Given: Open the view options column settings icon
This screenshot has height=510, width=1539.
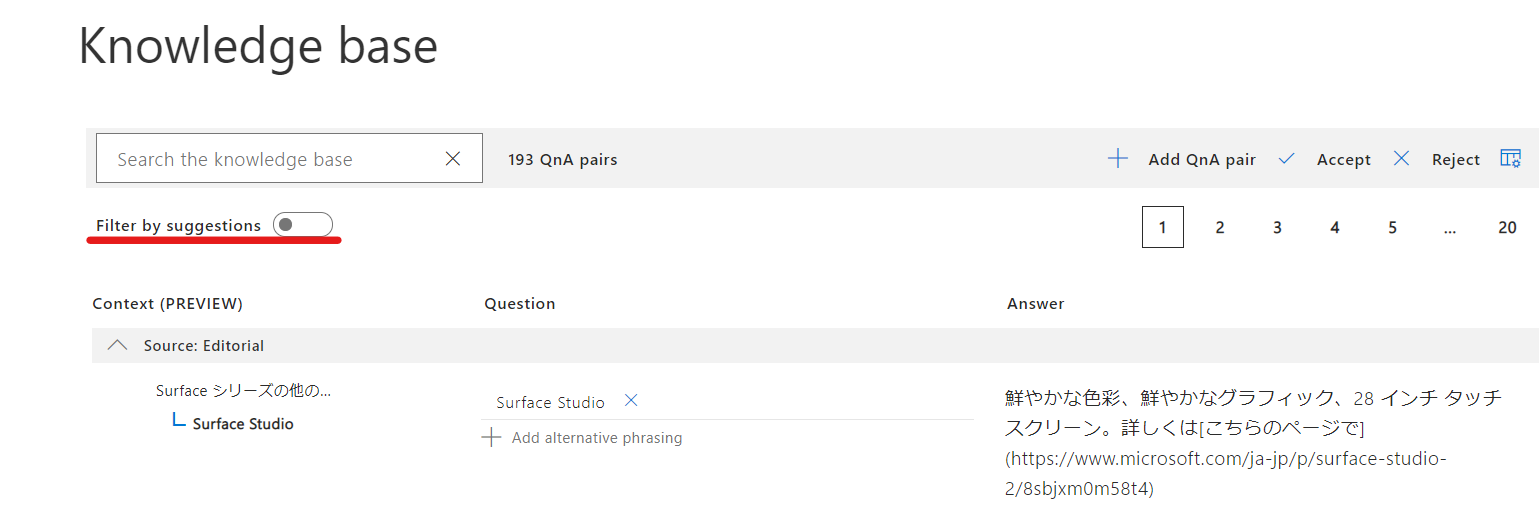Looking at the screenshot, I should 1510,158.
